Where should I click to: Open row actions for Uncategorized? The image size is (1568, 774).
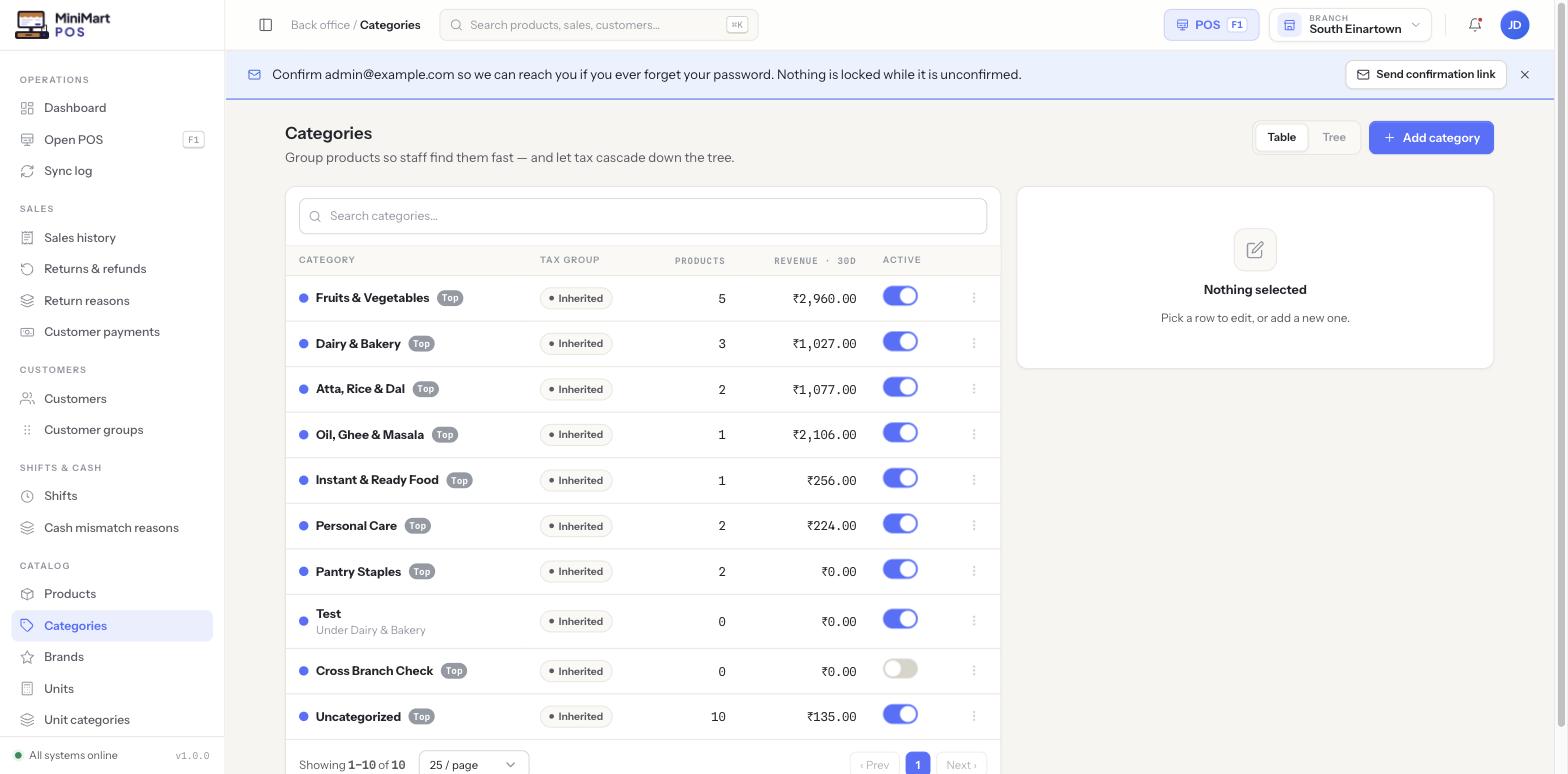click(974, 716)
